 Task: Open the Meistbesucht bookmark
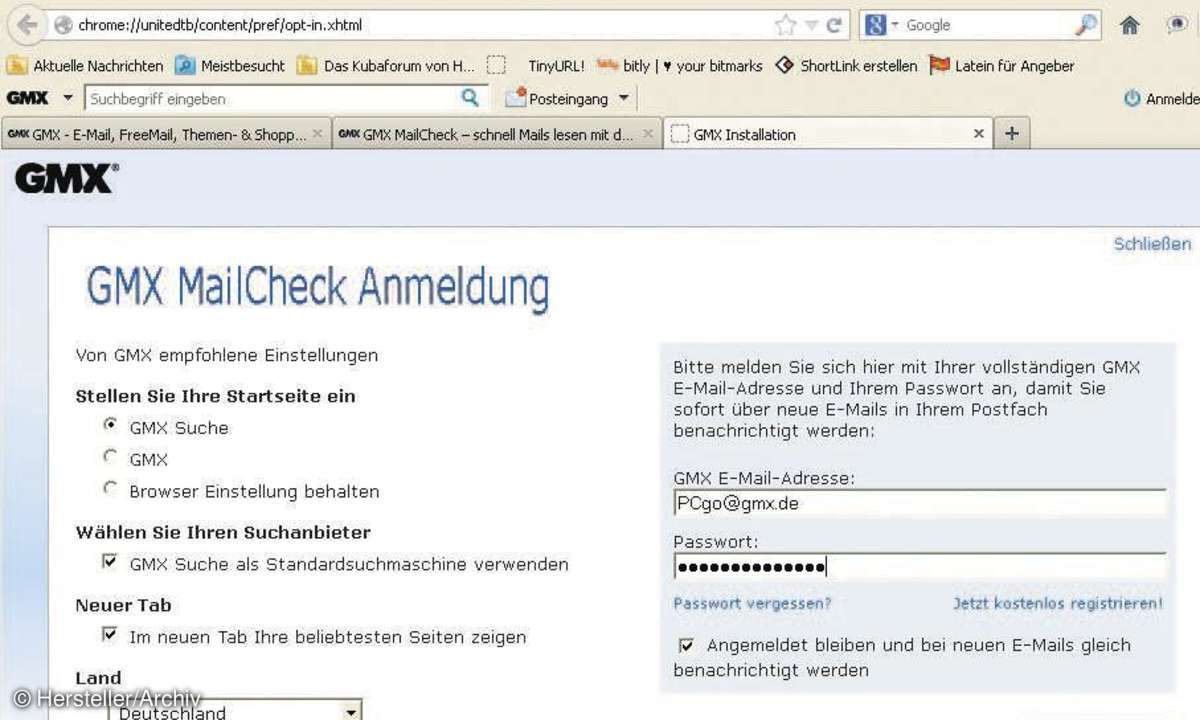click(230, 66)
